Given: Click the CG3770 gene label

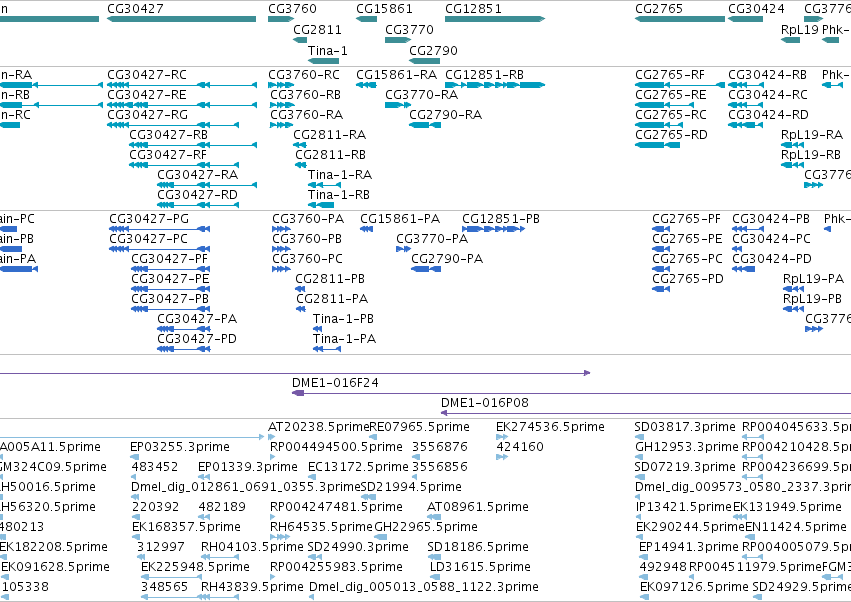Looking at the screenshot, I should point(409,29).
